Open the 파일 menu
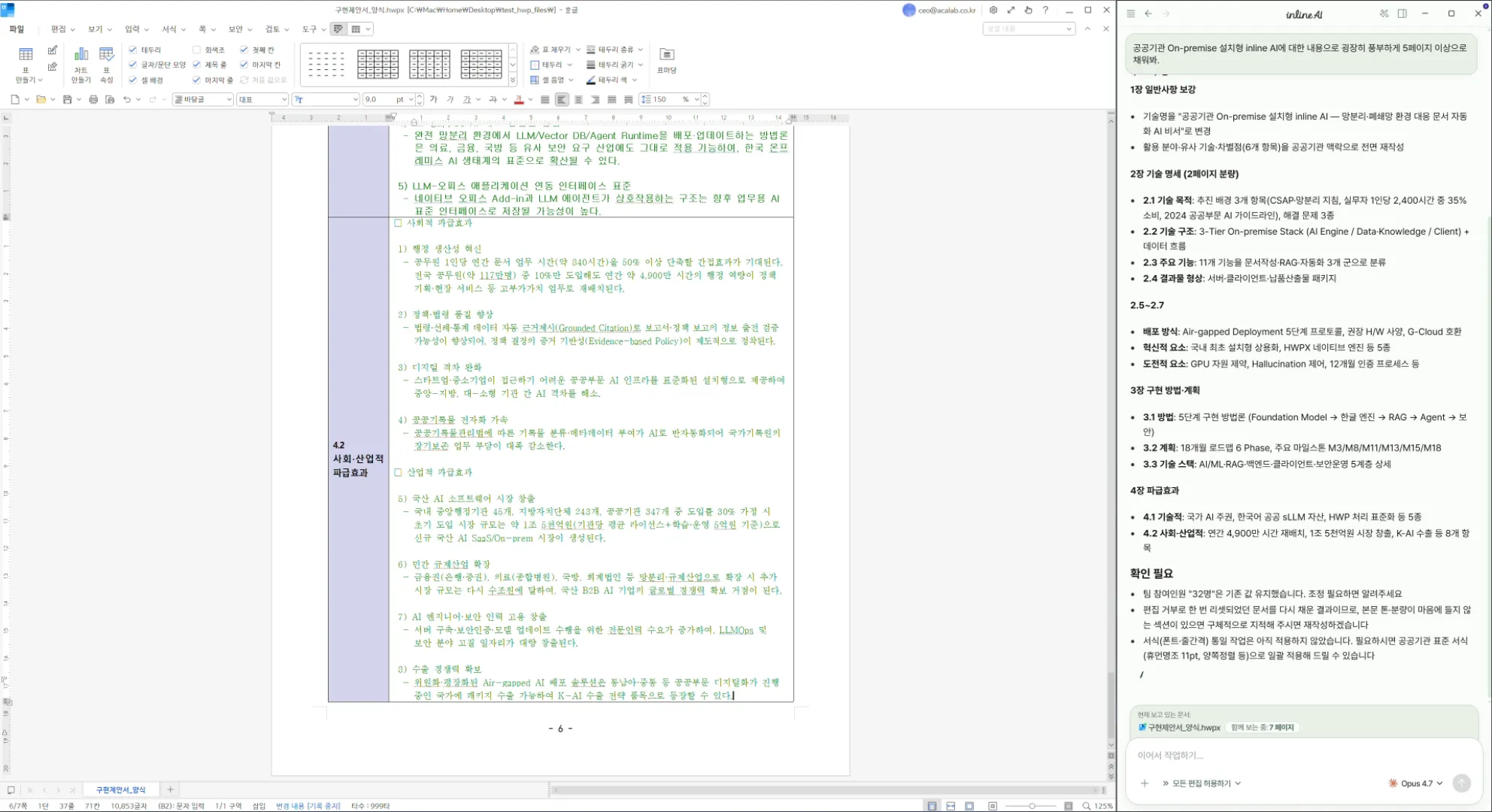1492x812 pixels. pyautogui.click(x=17, y=29)
